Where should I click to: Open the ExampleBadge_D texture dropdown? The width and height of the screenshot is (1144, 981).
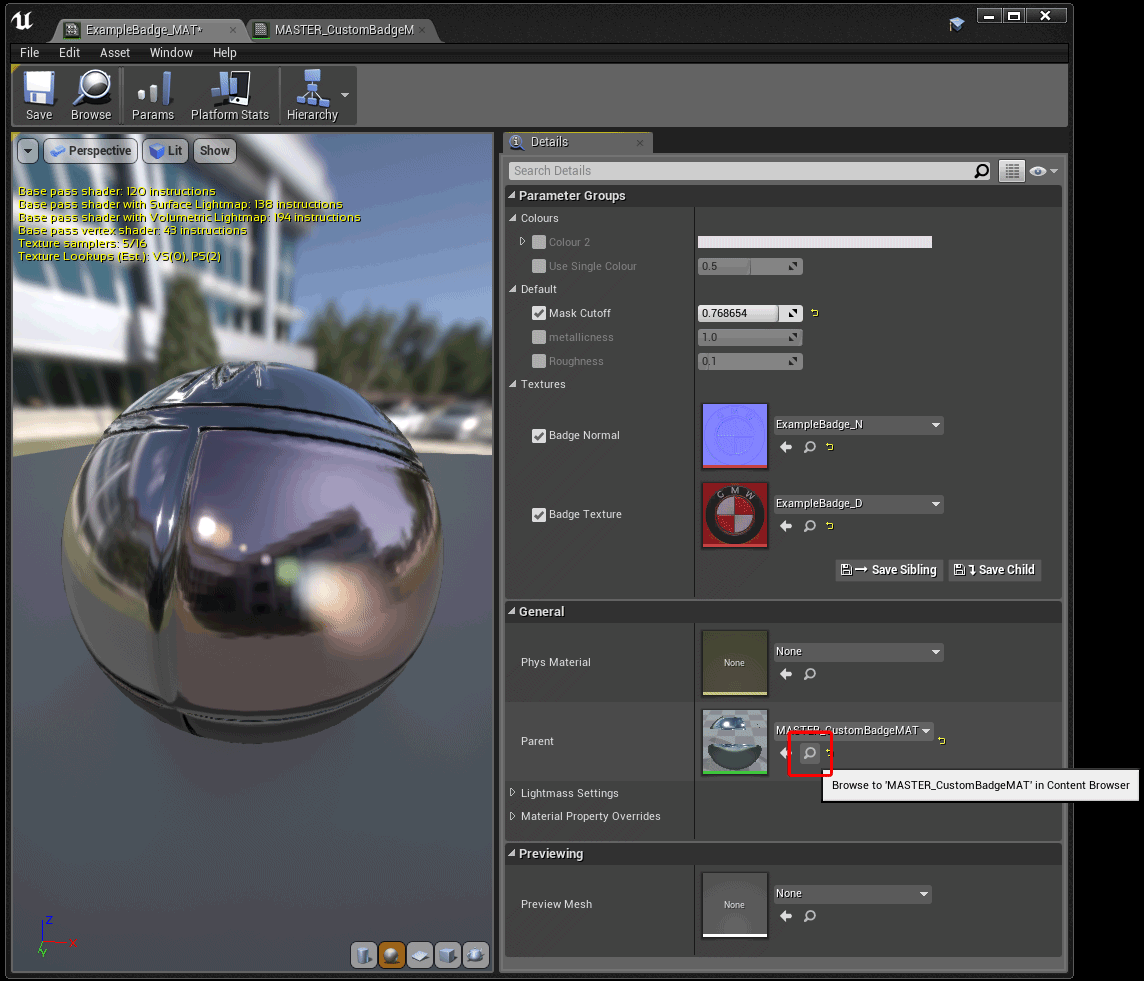click(x=857, y=503)
